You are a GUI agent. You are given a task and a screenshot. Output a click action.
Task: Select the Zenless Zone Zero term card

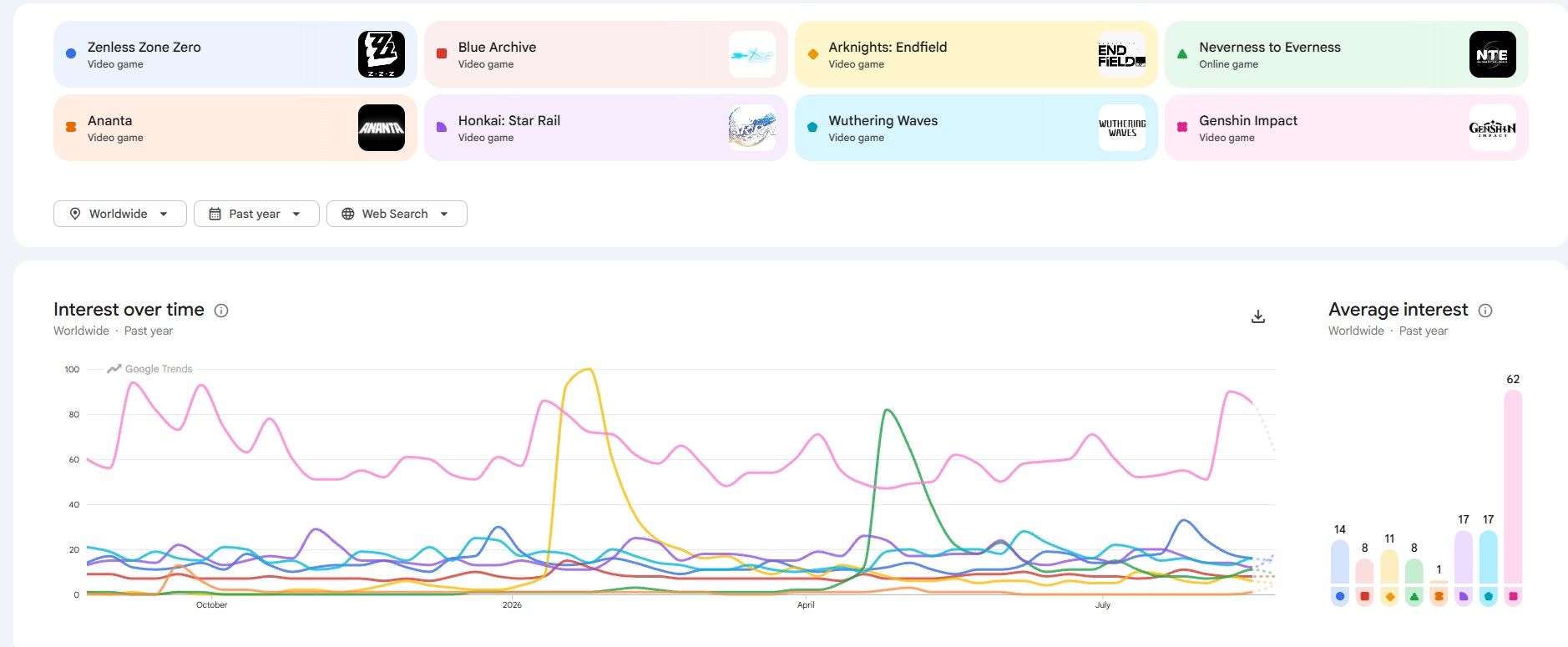[x=235, y=54]
